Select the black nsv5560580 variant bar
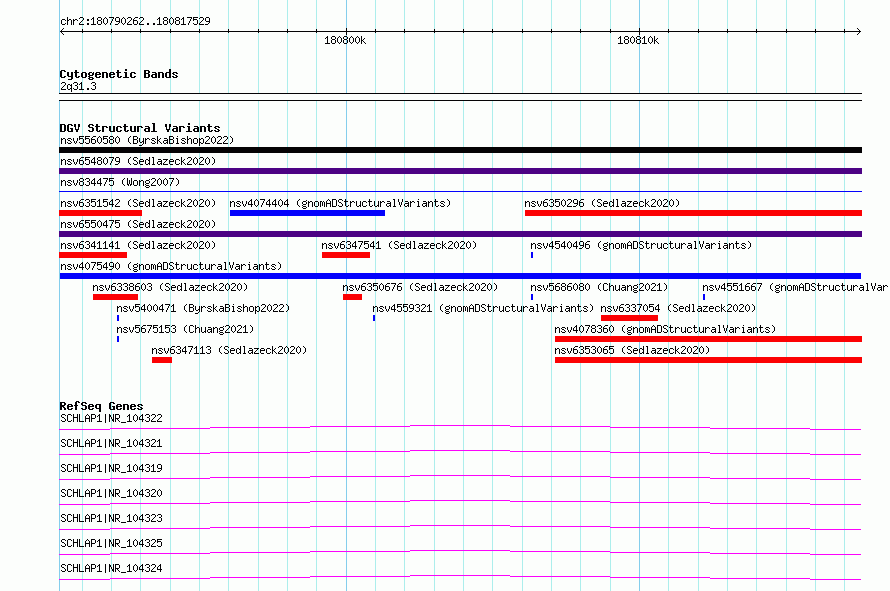 pos(460,150)
